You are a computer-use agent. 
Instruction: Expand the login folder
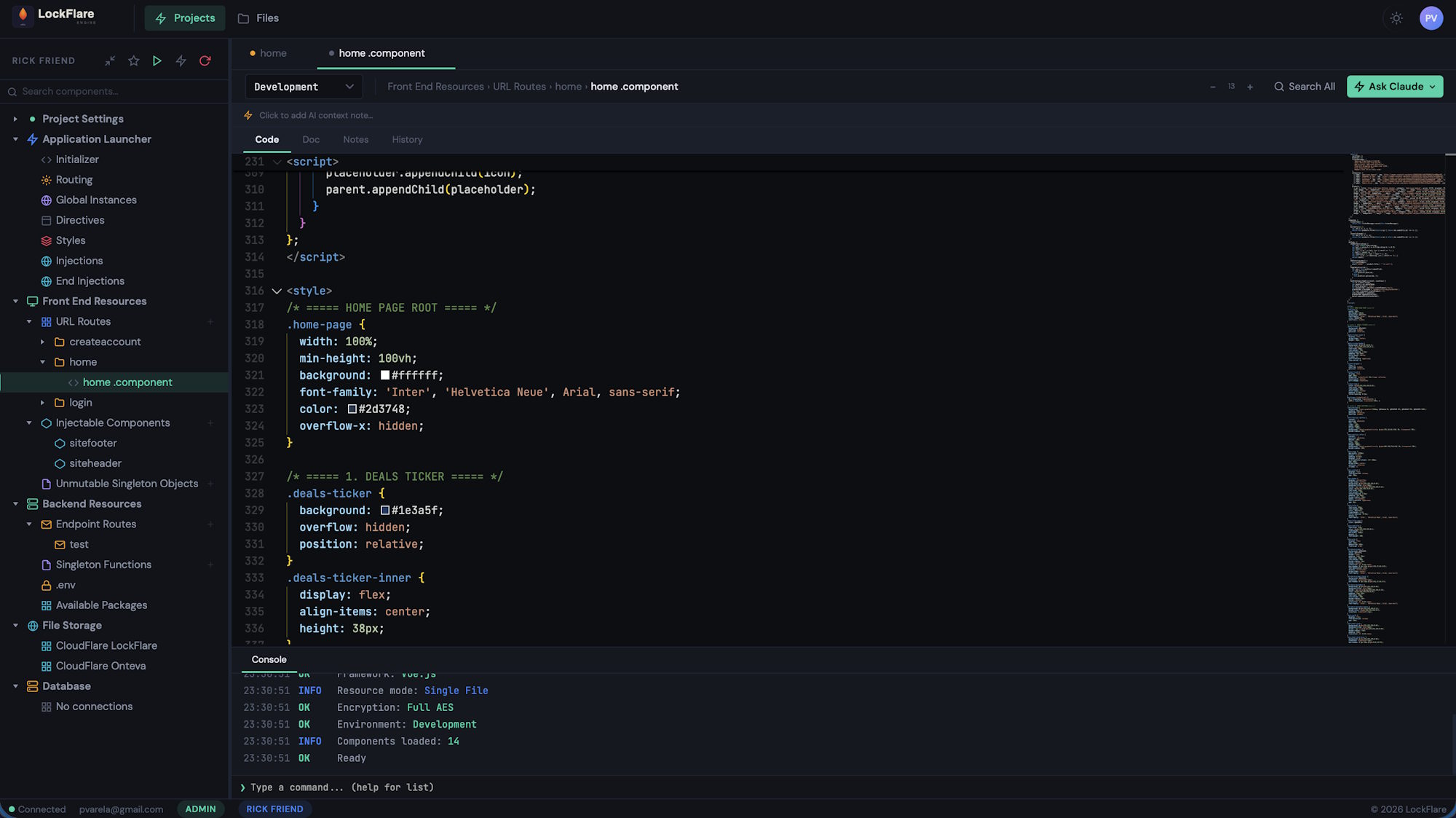click(42, 402)
